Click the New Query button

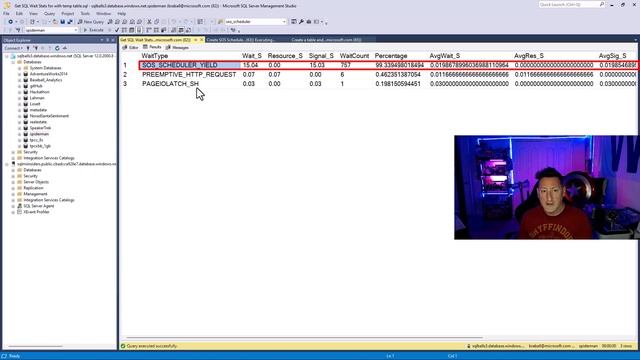[90, 22]
